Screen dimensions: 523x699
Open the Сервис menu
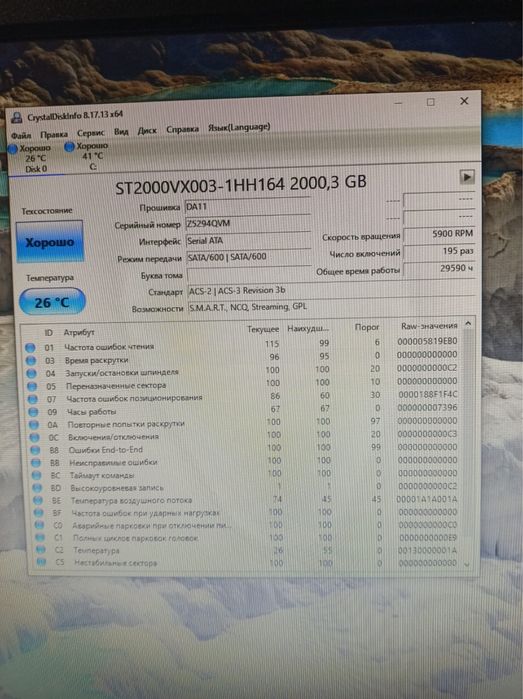pos(91,133)
